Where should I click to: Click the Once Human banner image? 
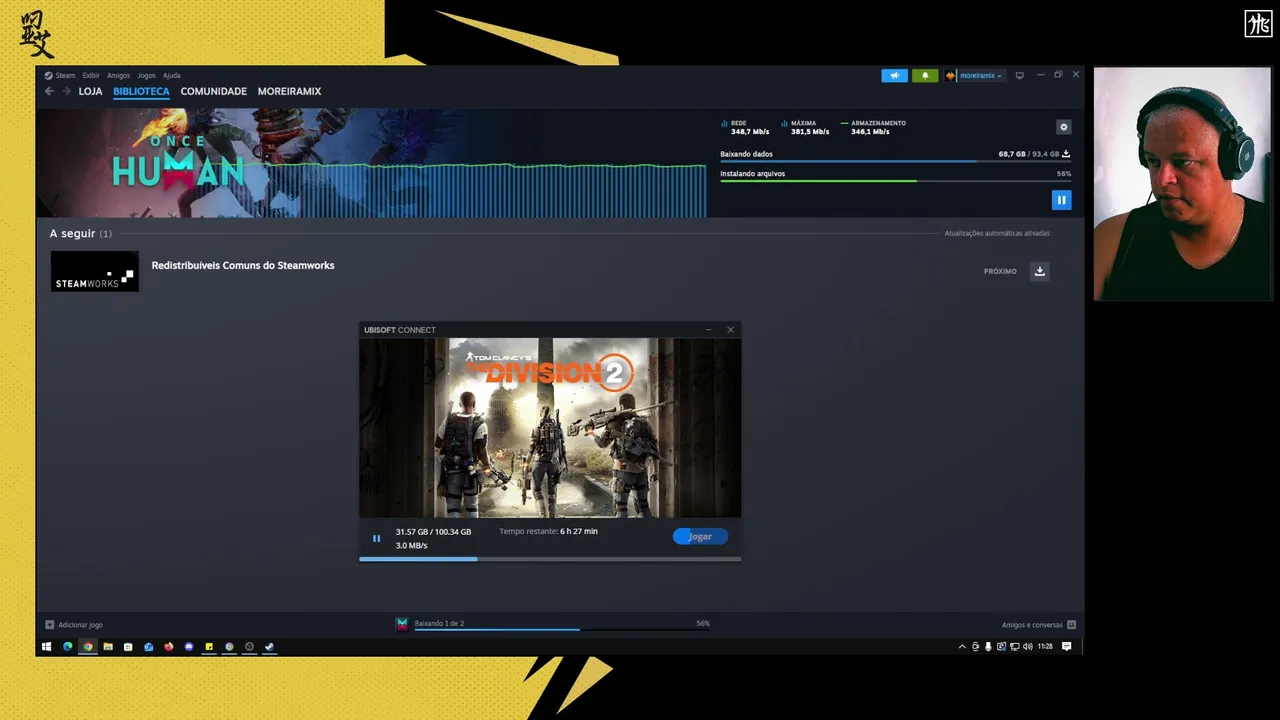[371, 163]
